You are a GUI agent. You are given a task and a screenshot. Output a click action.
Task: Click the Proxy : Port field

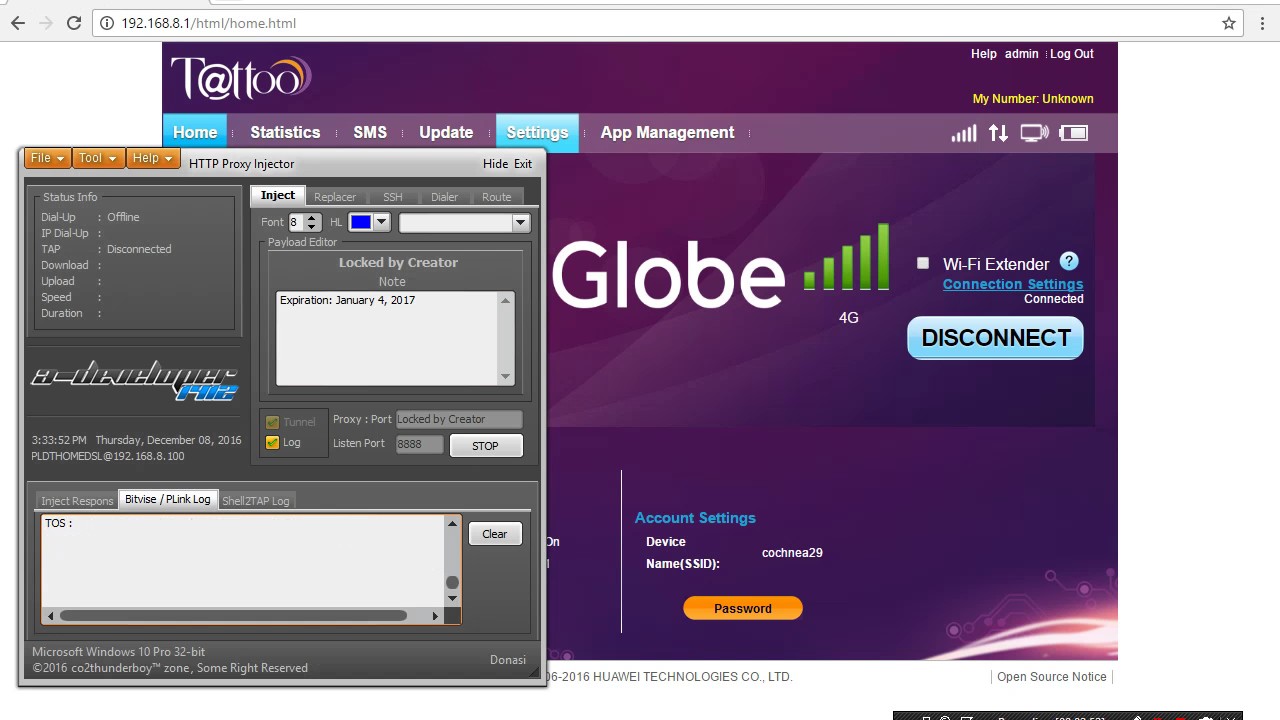459,420
